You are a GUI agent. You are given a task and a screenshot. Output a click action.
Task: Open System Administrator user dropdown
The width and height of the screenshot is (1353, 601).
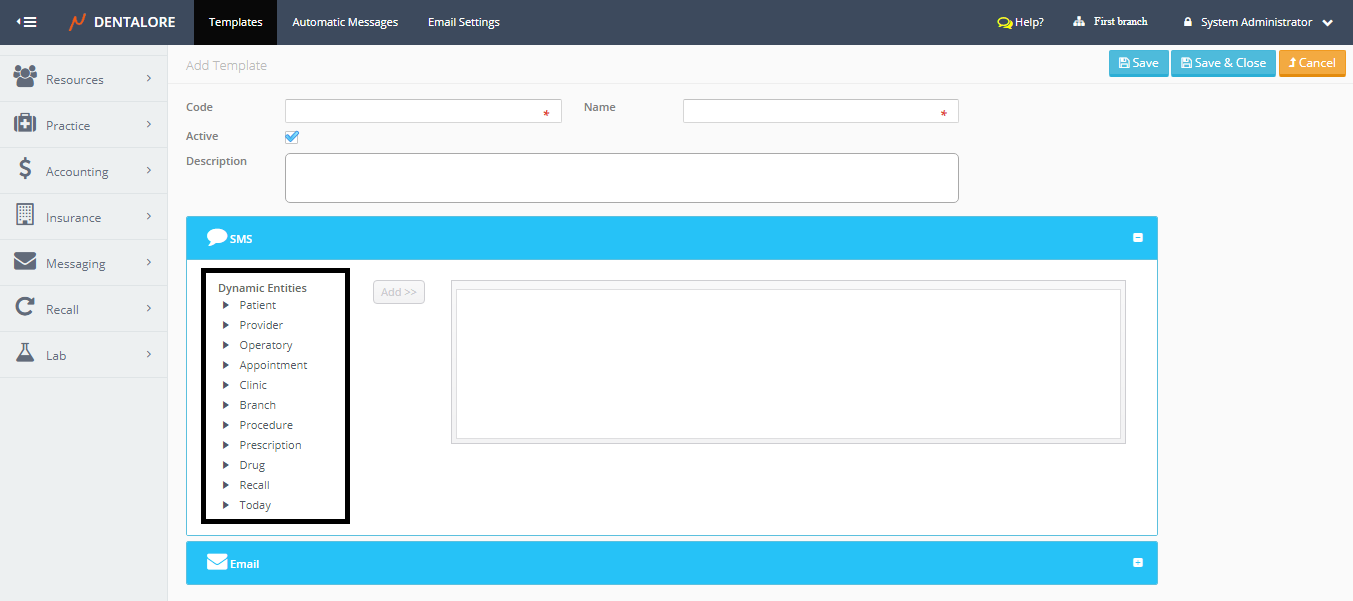(x=1258, y=22)
